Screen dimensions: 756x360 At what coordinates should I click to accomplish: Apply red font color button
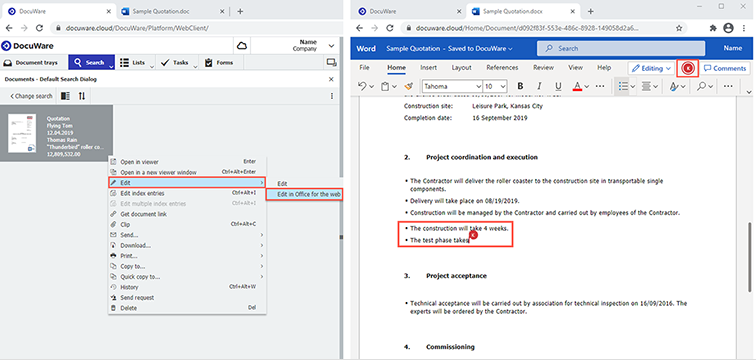[x=577, y=87]
